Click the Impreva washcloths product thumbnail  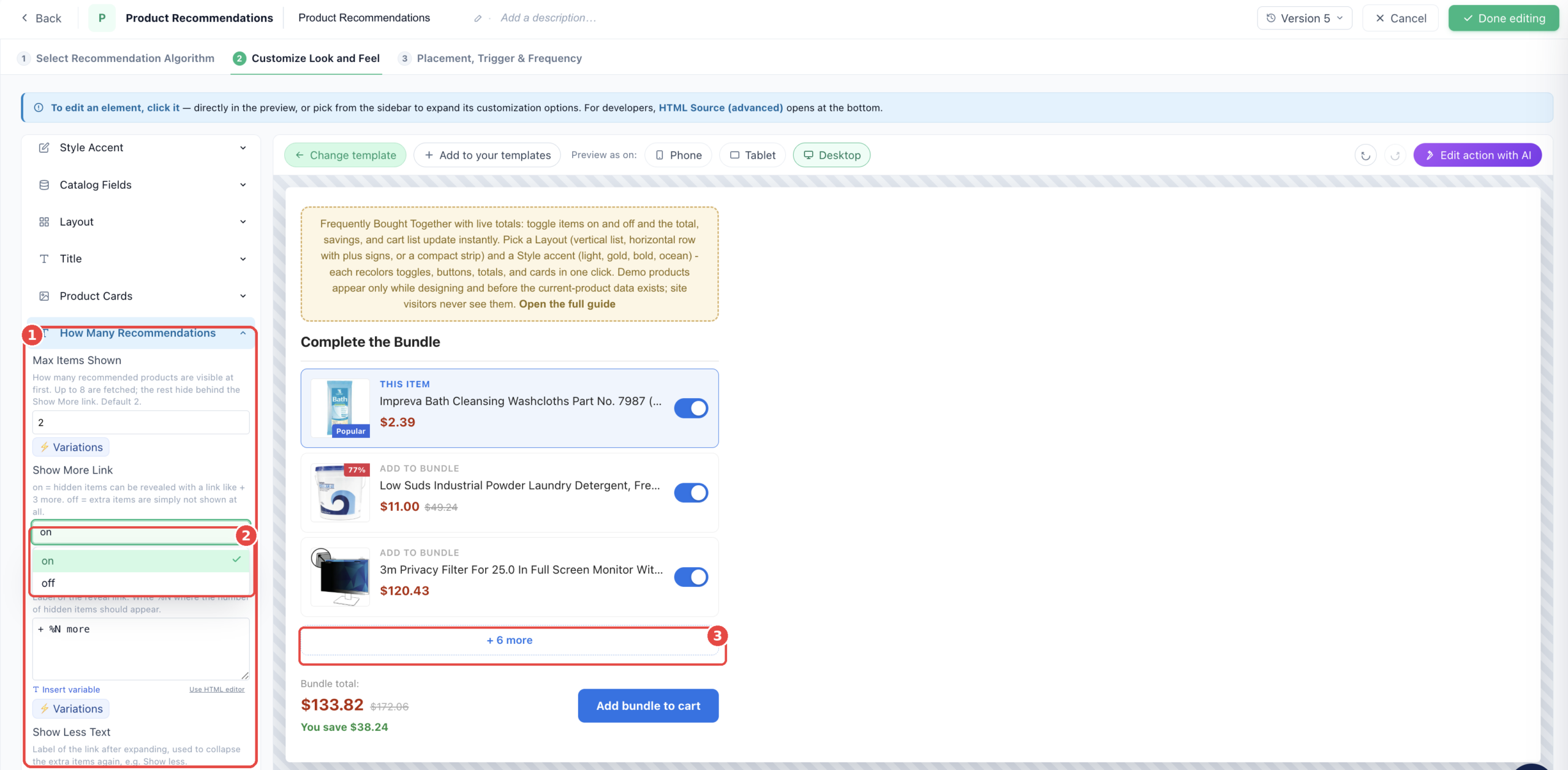[340, 408]
